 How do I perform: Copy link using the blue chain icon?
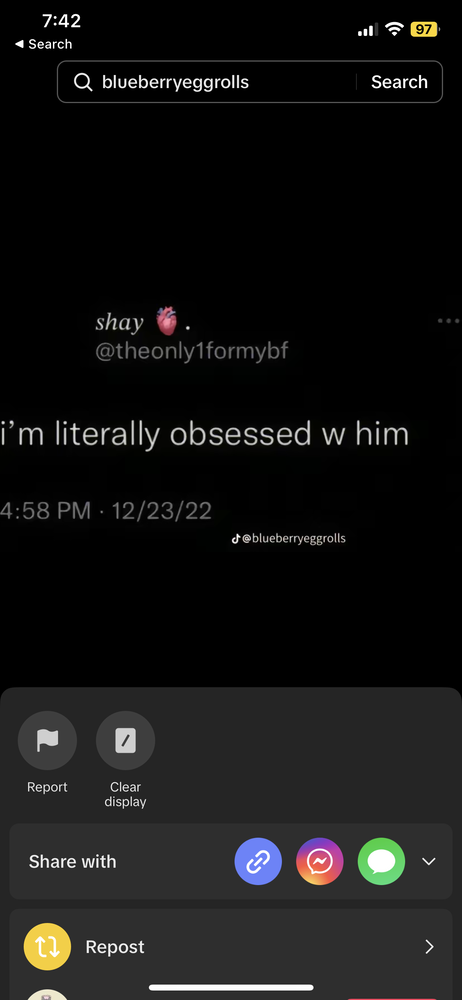(x=258, y=862)
